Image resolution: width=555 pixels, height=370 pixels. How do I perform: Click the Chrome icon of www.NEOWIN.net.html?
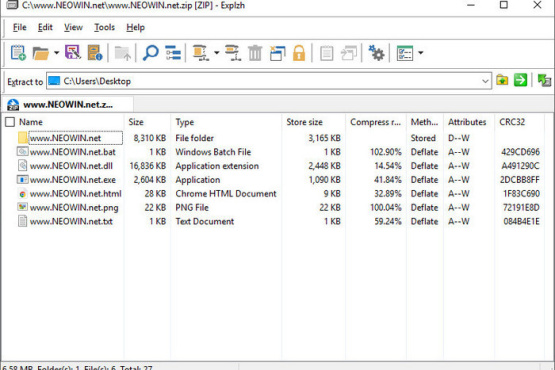(x=22, y=194)
